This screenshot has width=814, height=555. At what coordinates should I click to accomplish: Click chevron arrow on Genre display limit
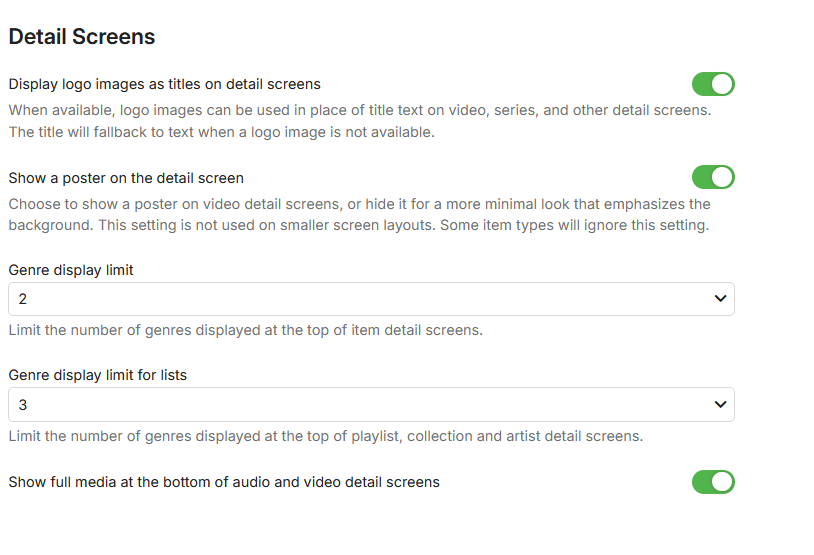(720, 299)
